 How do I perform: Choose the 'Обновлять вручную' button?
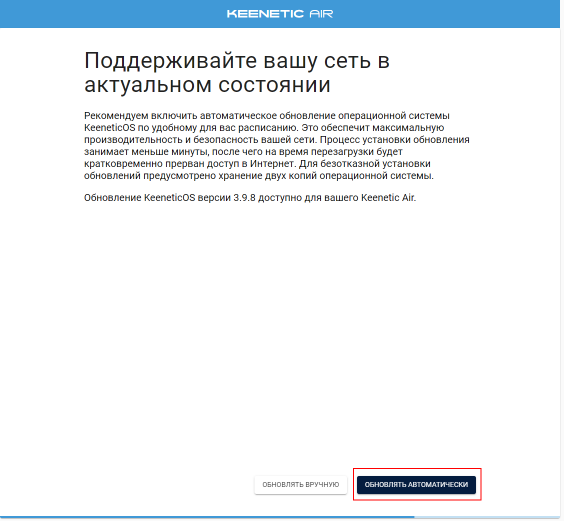pos(301,485)
